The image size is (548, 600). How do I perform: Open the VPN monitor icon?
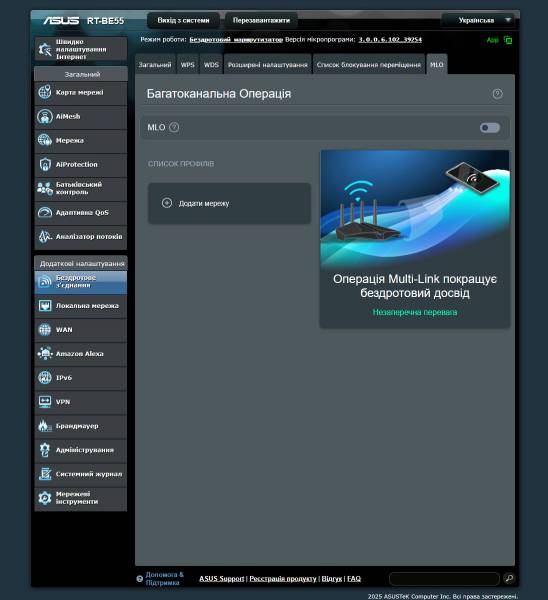(45, 402)
